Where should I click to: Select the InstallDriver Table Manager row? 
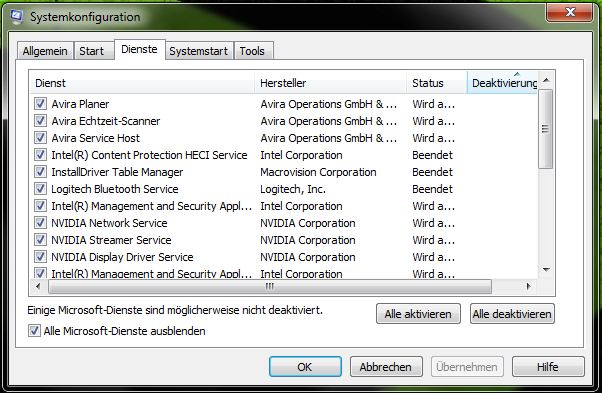285,172
